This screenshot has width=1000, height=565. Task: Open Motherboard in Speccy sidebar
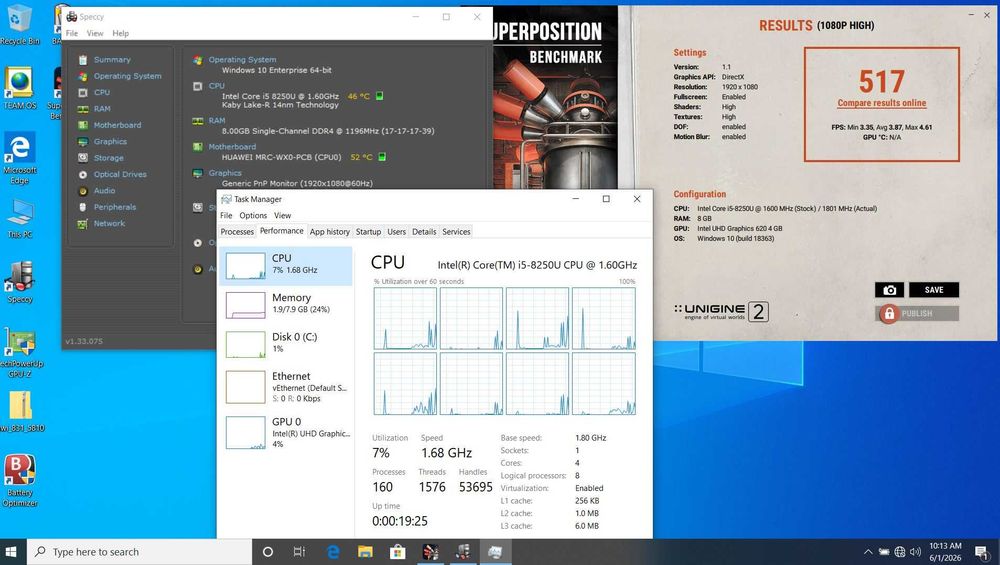point(117,125)
